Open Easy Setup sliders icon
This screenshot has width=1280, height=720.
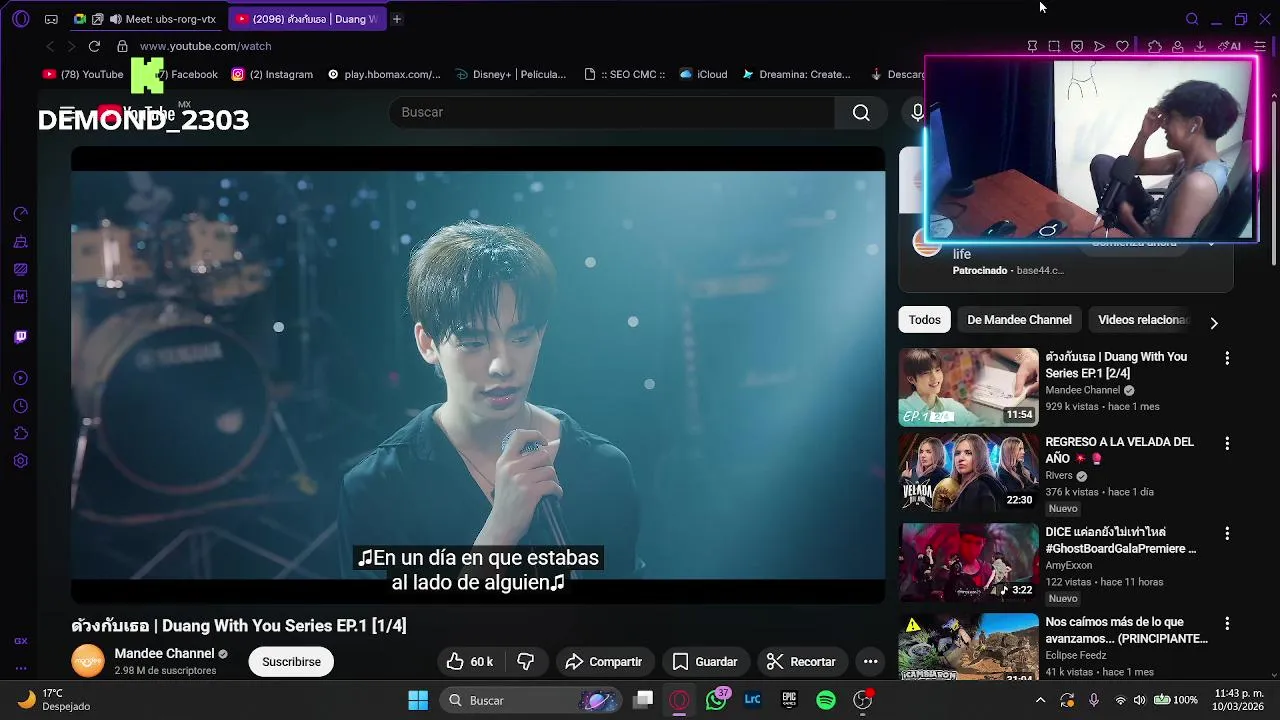pyautogui.click(x=1260, y=46)
